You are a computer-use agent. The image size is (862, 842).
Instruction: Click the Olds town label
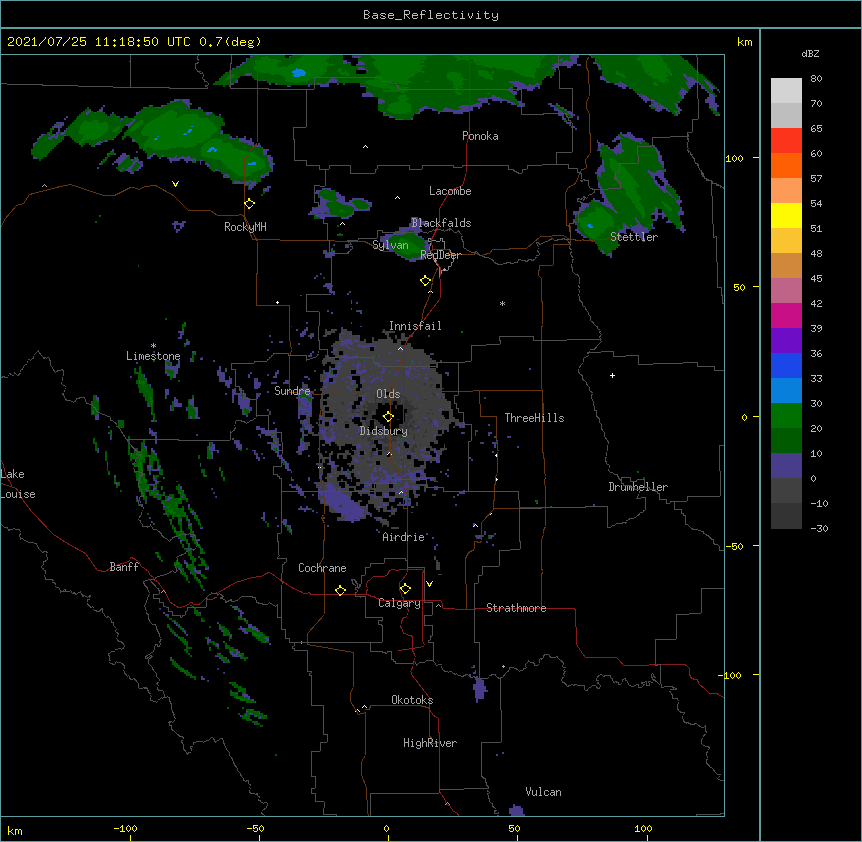(x=388, y=394)
